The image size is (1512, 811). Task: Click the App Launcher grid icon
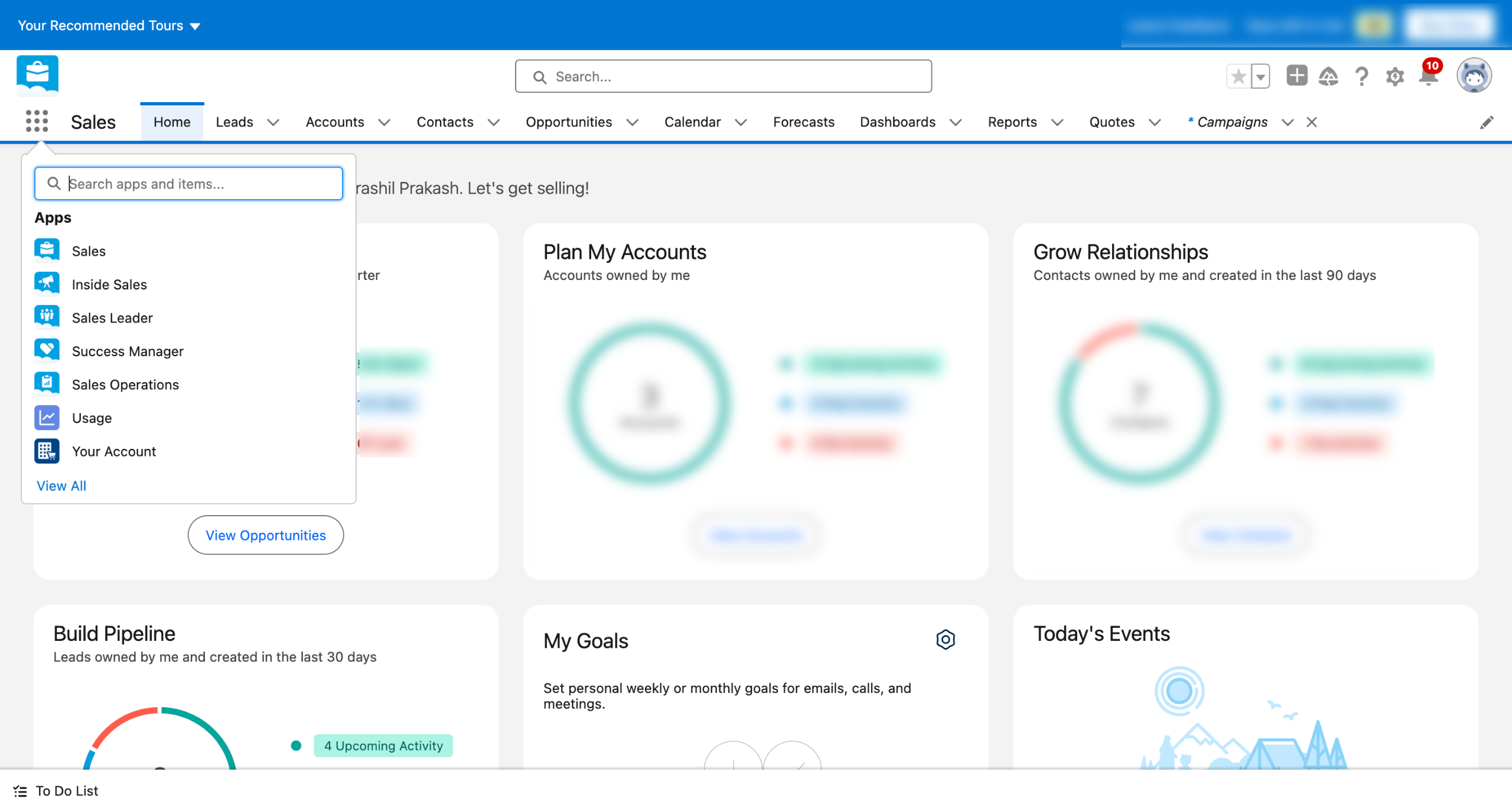(37, 121)
